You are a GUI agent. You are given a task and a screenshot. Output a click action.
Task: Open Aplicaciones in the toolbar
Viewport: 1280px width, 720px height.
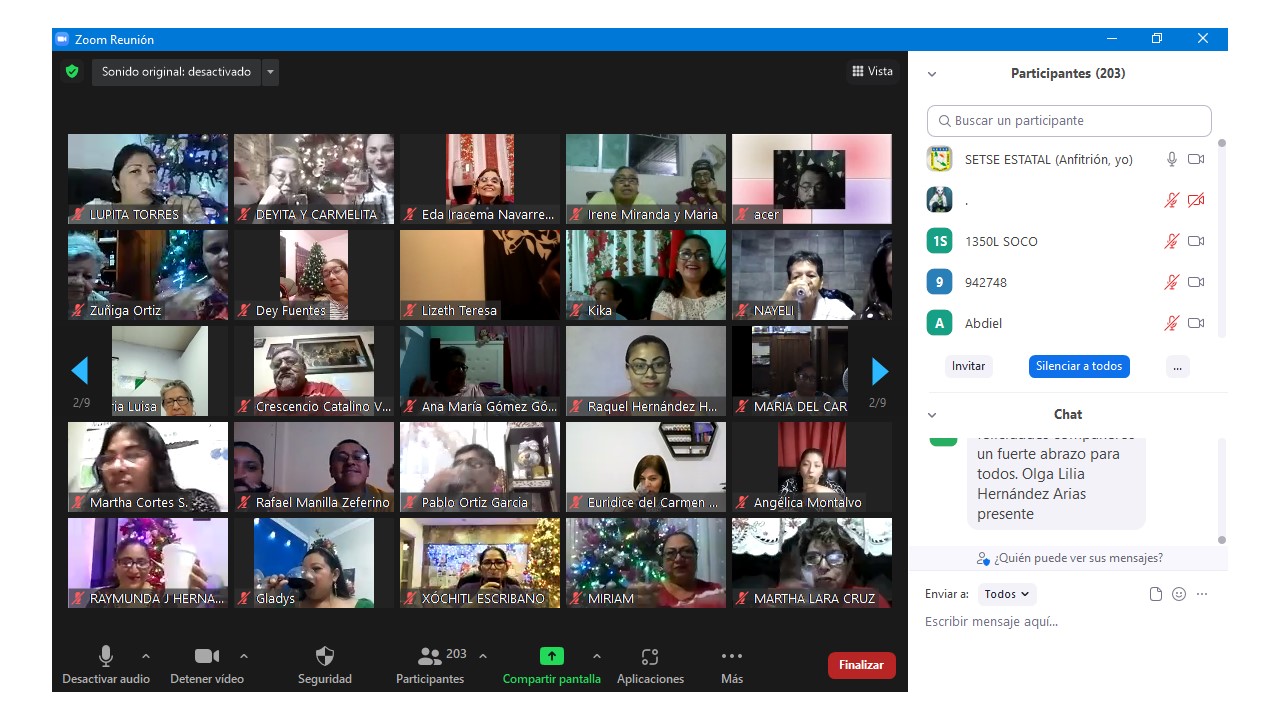pos(650,665)
